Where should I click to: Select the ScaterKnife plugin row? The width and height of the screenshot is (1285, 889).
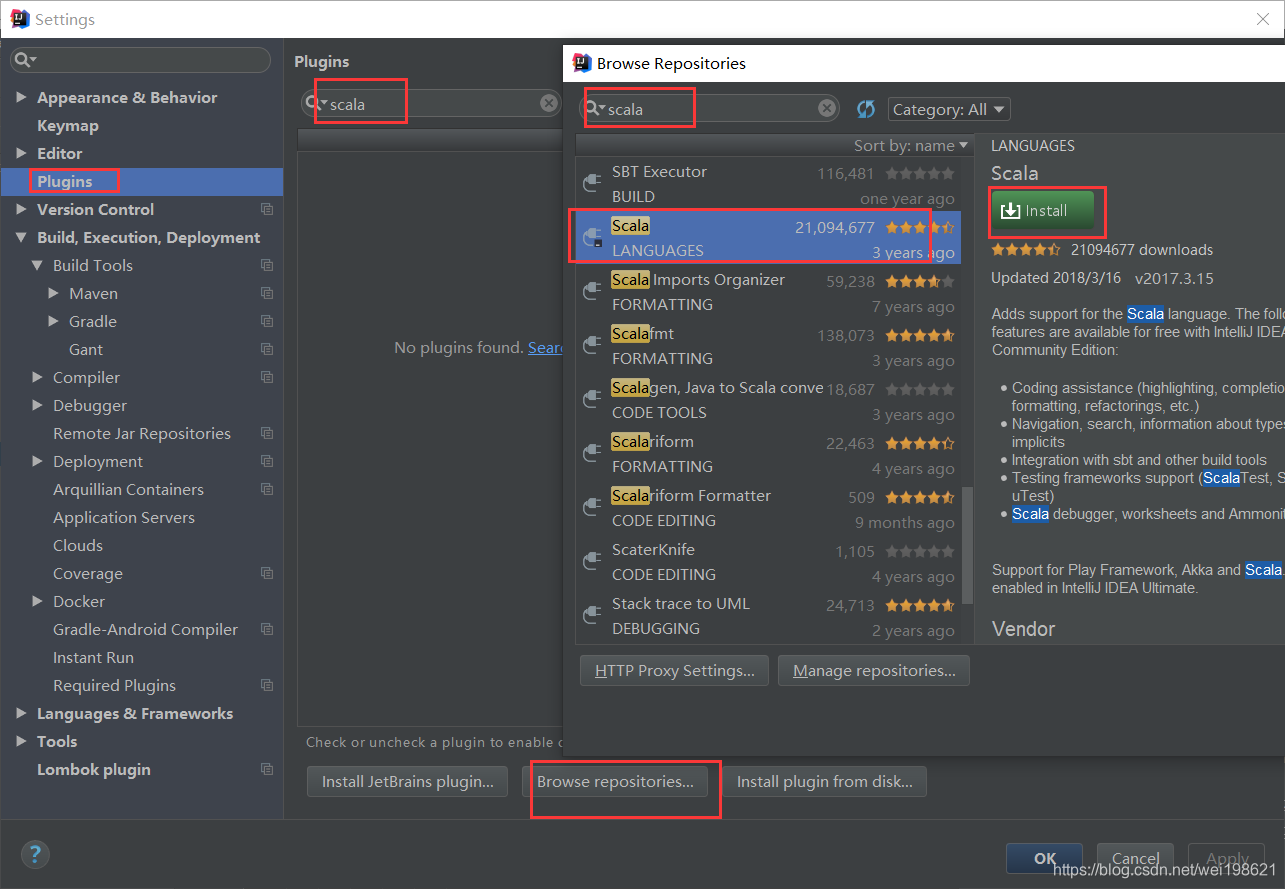tap(768, 562)
